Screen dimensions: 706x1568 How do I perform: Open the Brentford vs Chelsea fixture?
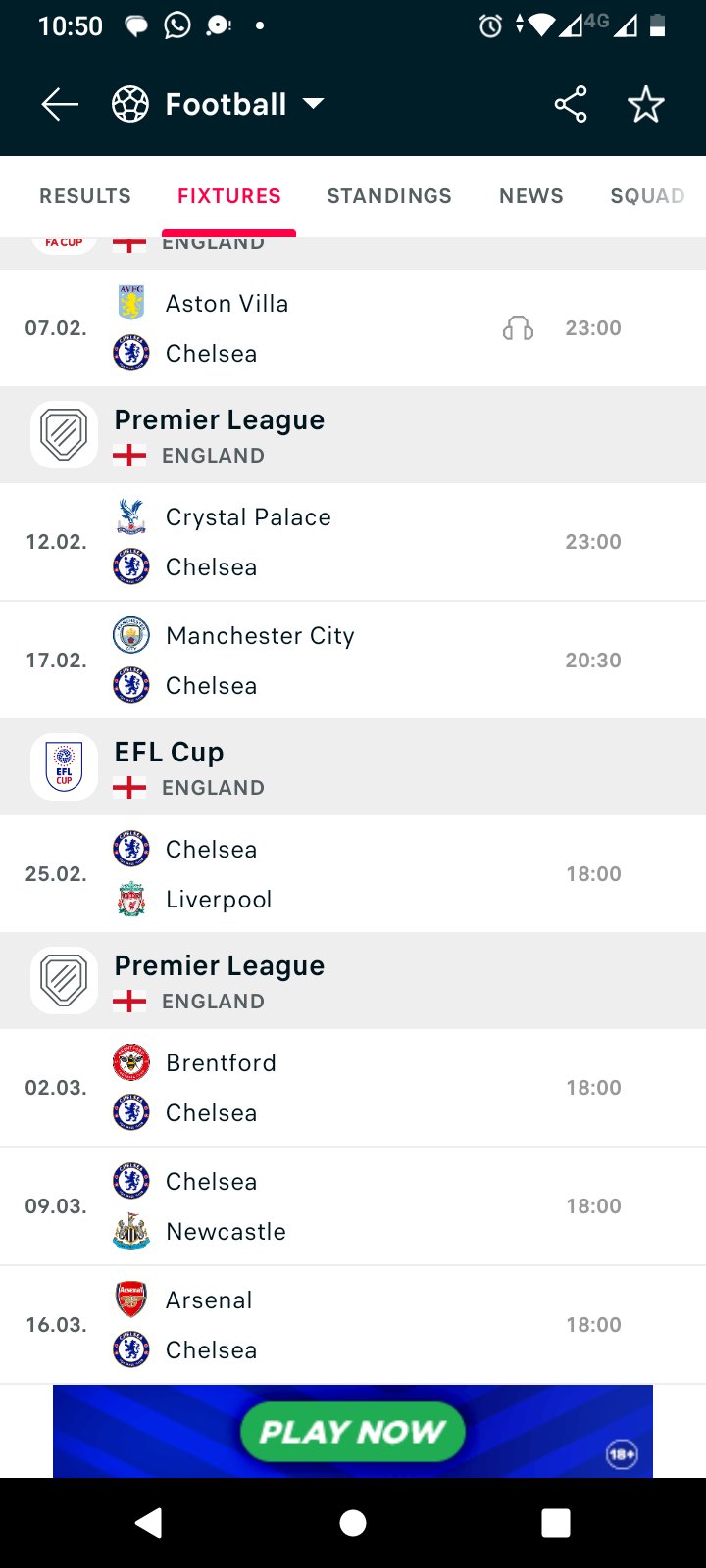click(x=353, y=1088)
